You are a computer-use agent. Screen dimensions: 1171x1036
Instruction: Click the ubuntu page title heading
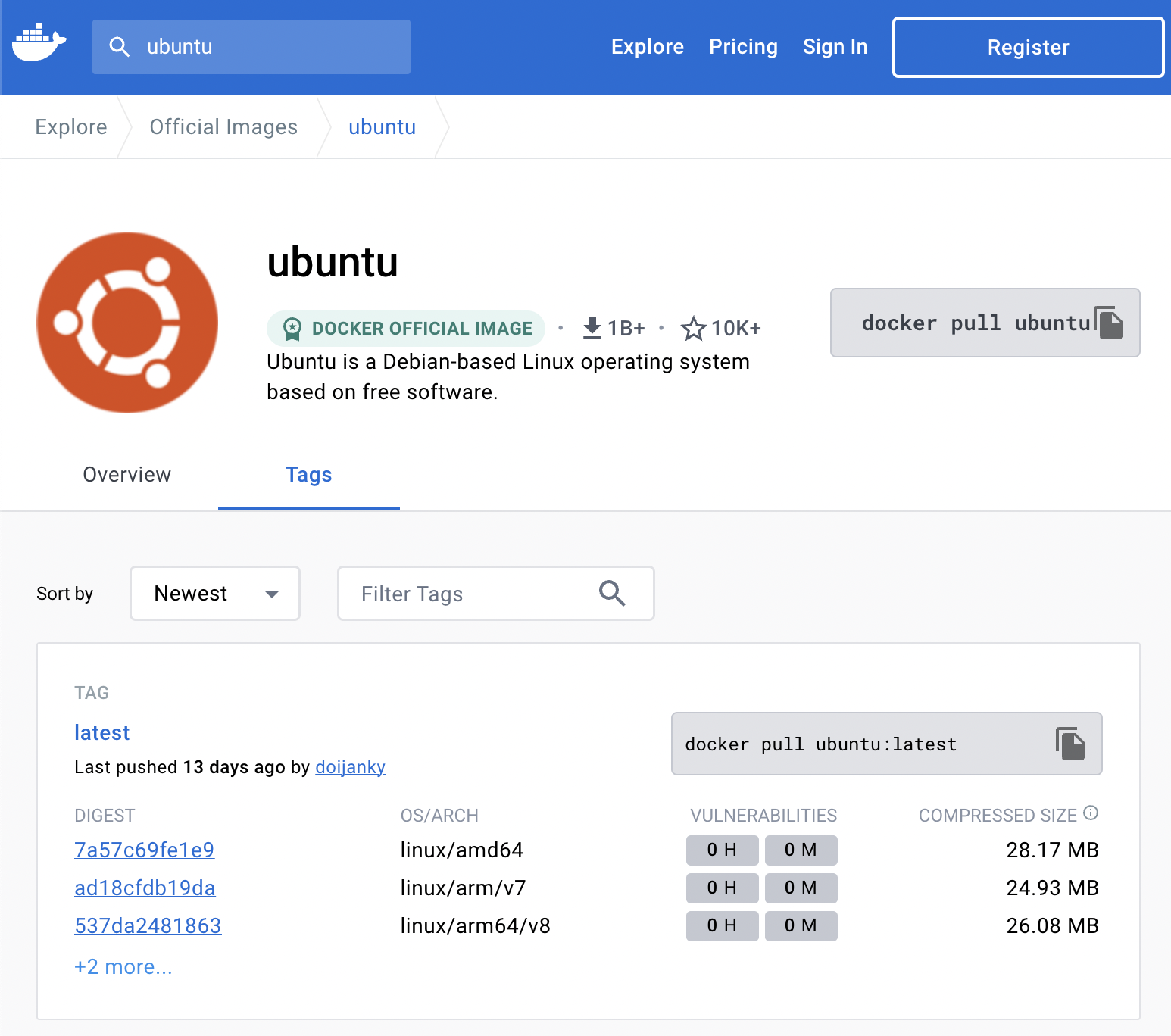pos(333,262)
